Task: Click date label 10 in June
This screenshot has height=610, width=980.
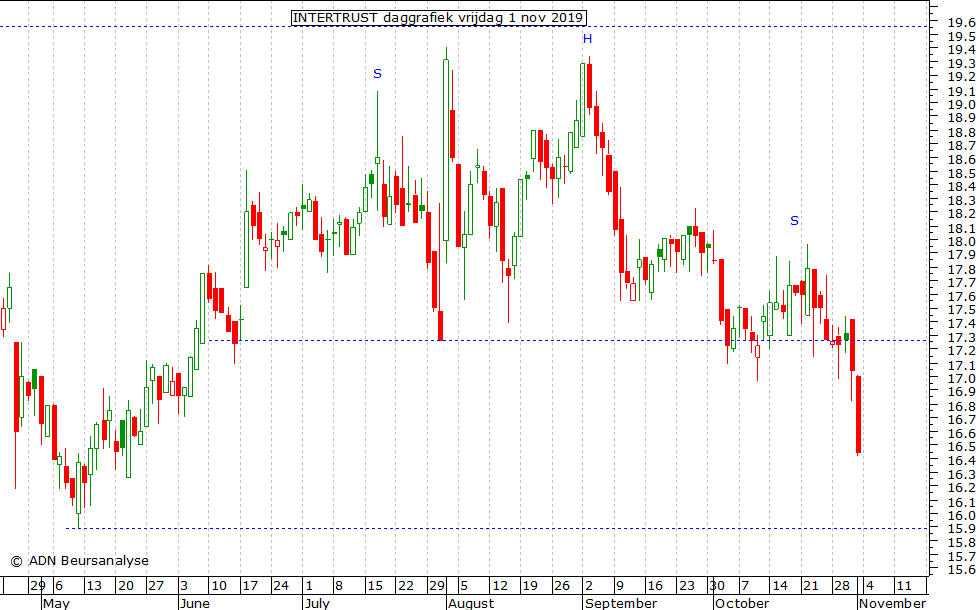Action: point(219,586)
